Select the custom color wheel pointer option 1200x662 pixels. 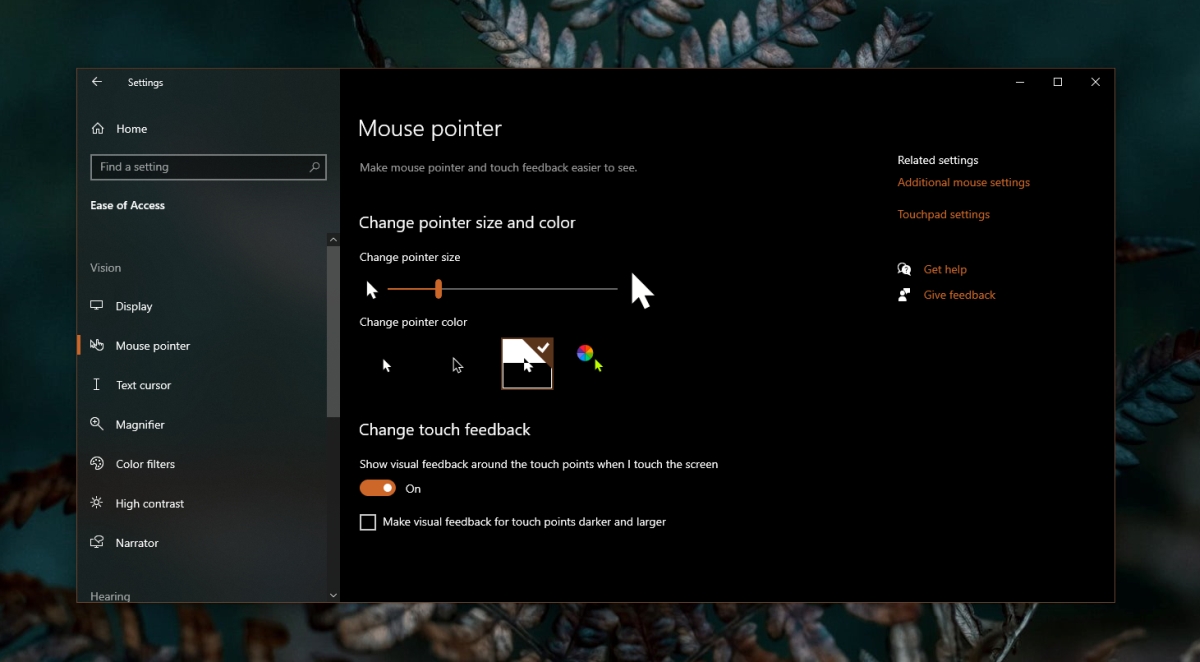pos(590,357)
